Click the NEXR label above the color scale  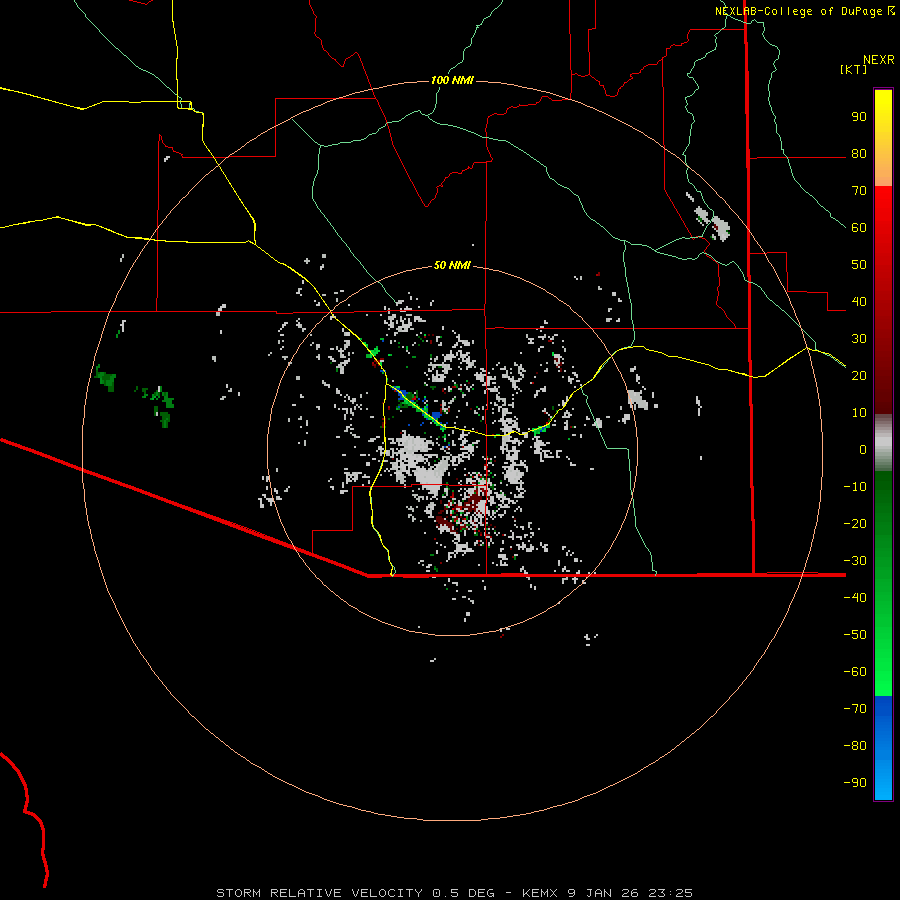(879, 60)
